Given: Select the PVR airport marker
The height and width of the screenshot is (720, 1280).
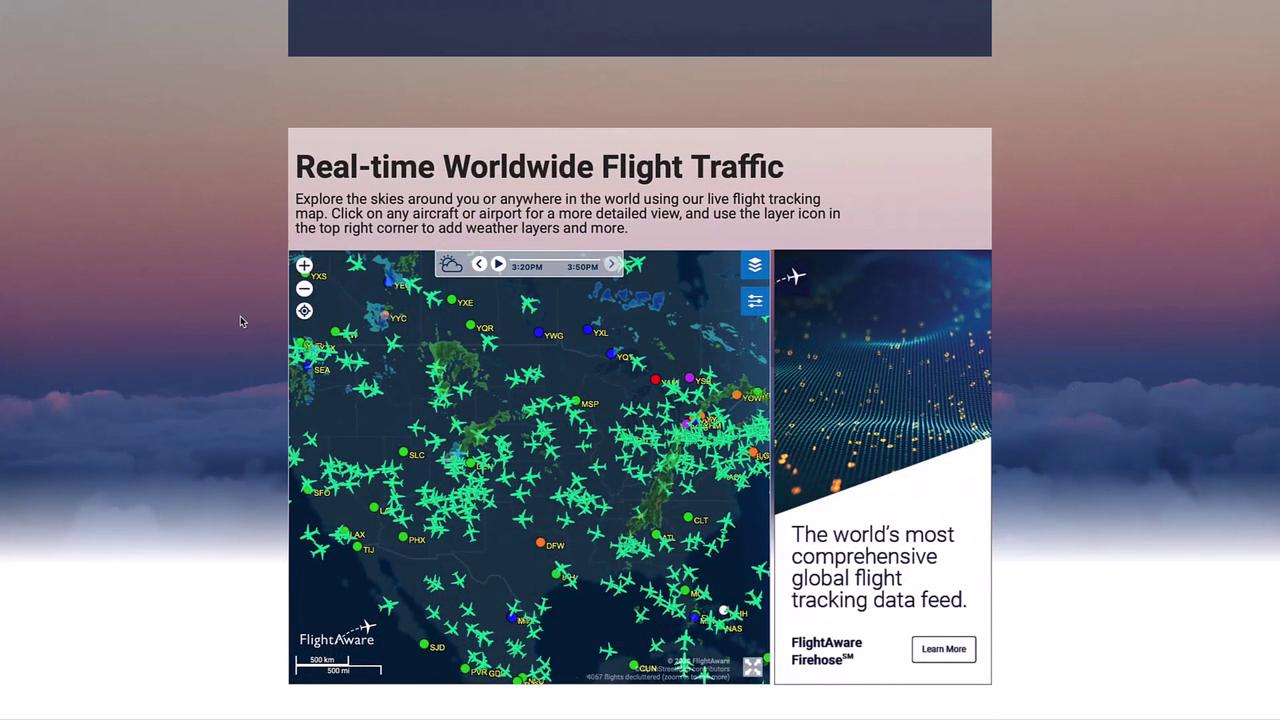Looking at the screenshot, I should [x=466, y=670].
